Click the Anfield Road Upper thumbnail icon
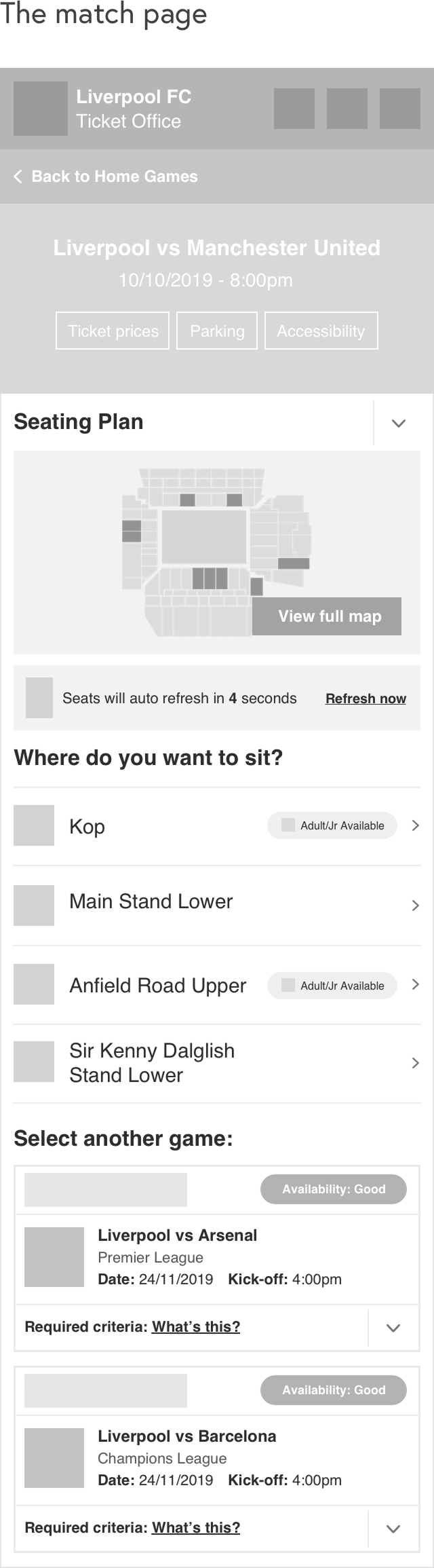This screenshot has width=434, height=1568. click(34, 984)
